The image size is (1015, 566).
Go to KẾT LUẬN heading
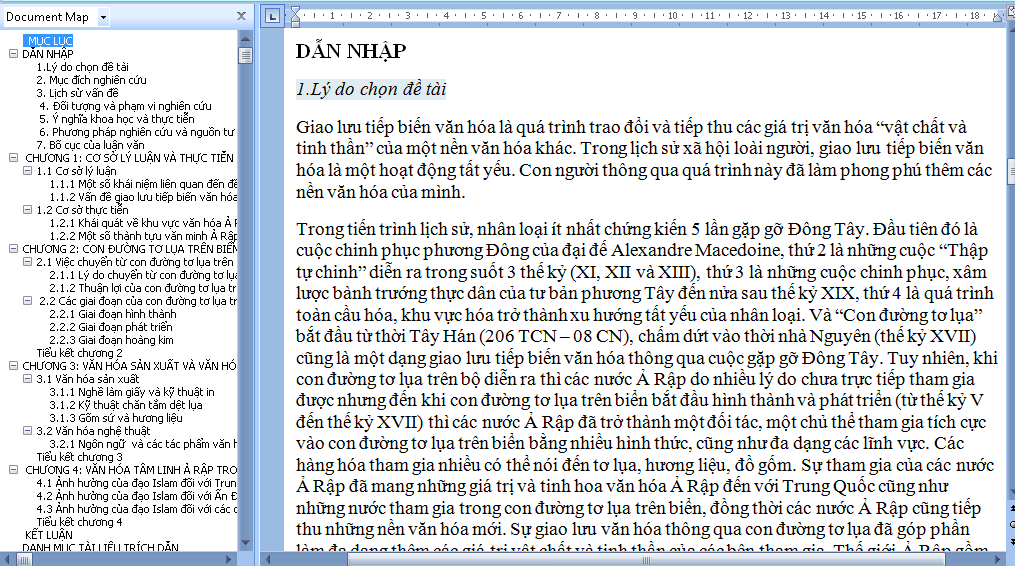click(x=49, y=535)
